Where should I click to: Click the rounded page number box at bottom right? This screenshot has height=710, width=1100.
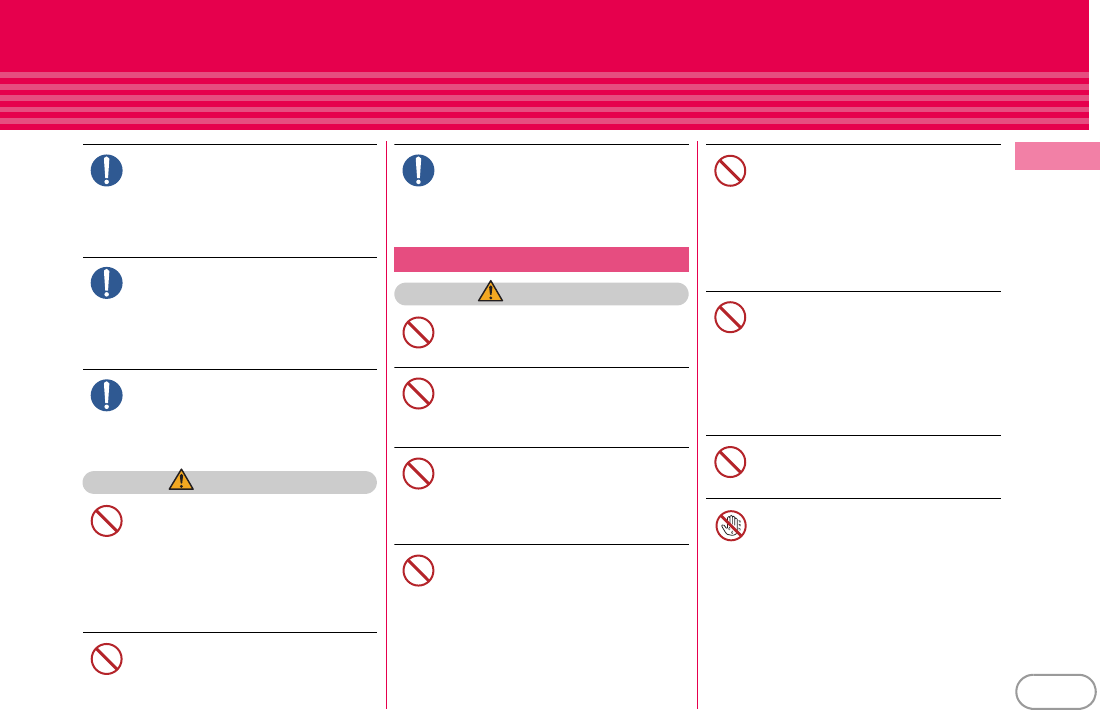click(x=1056, y=692)
